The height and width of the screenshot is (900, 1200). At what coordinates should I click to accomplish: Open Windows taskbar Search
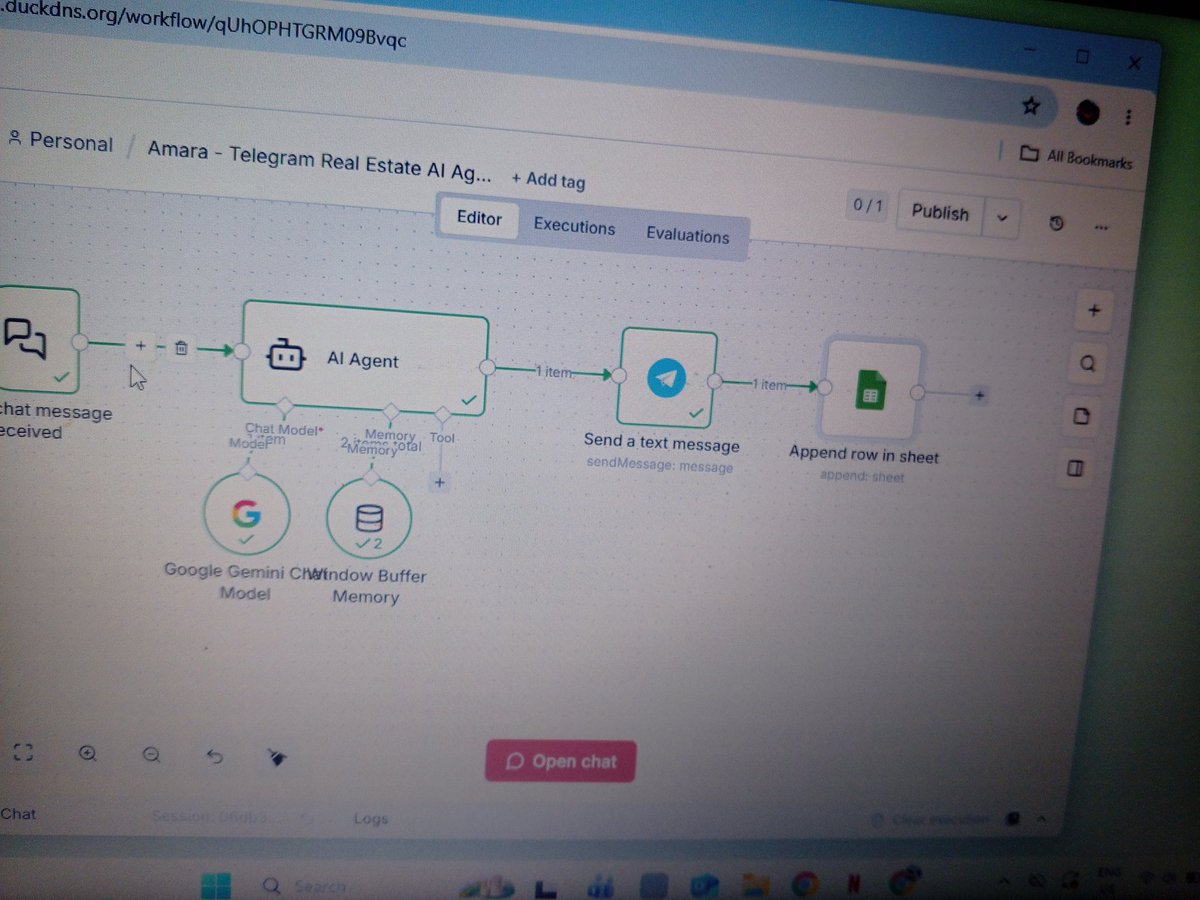coord(307,886)
